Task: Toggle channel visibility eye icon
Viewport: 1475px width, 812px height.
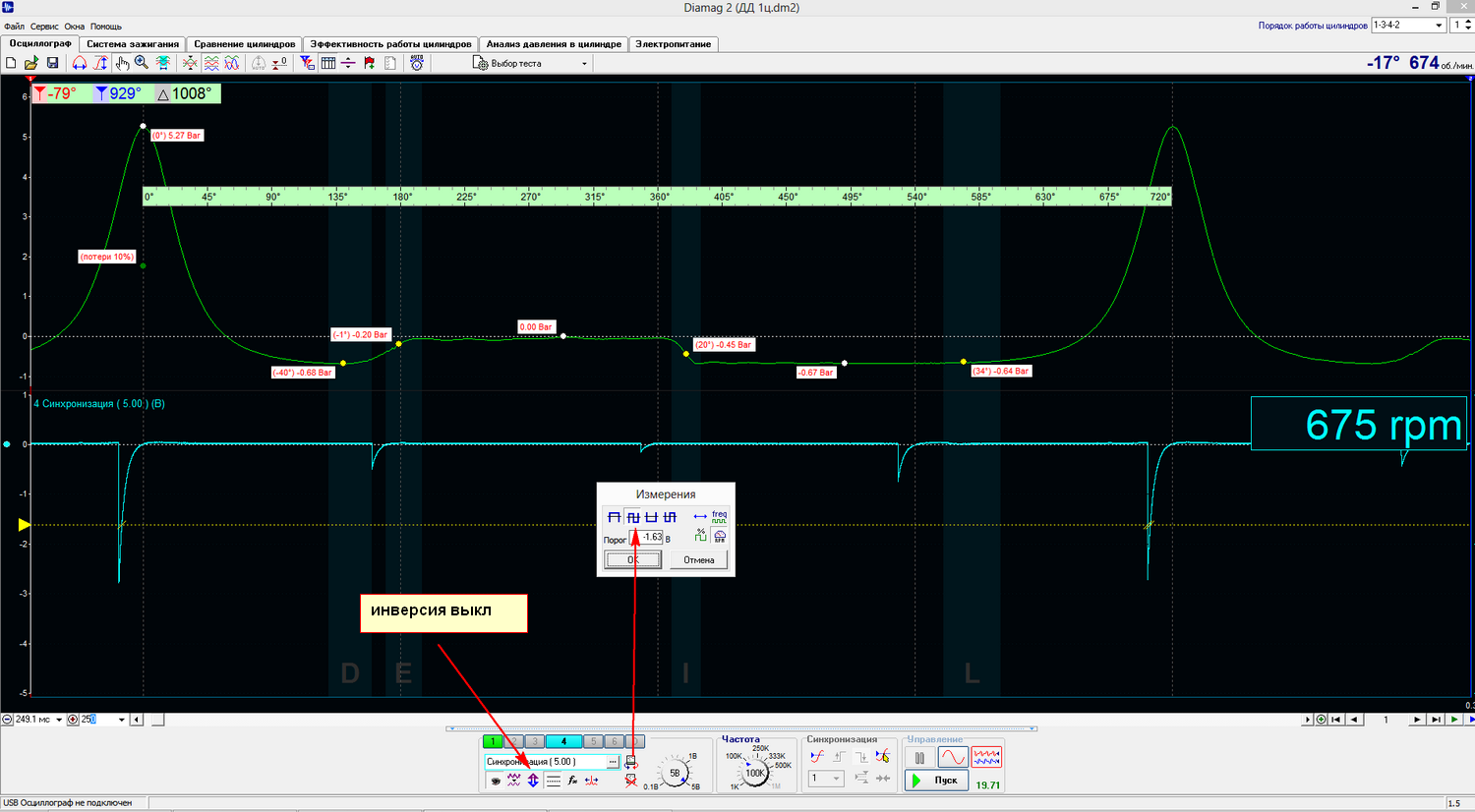Action: (x=497, y=781)
